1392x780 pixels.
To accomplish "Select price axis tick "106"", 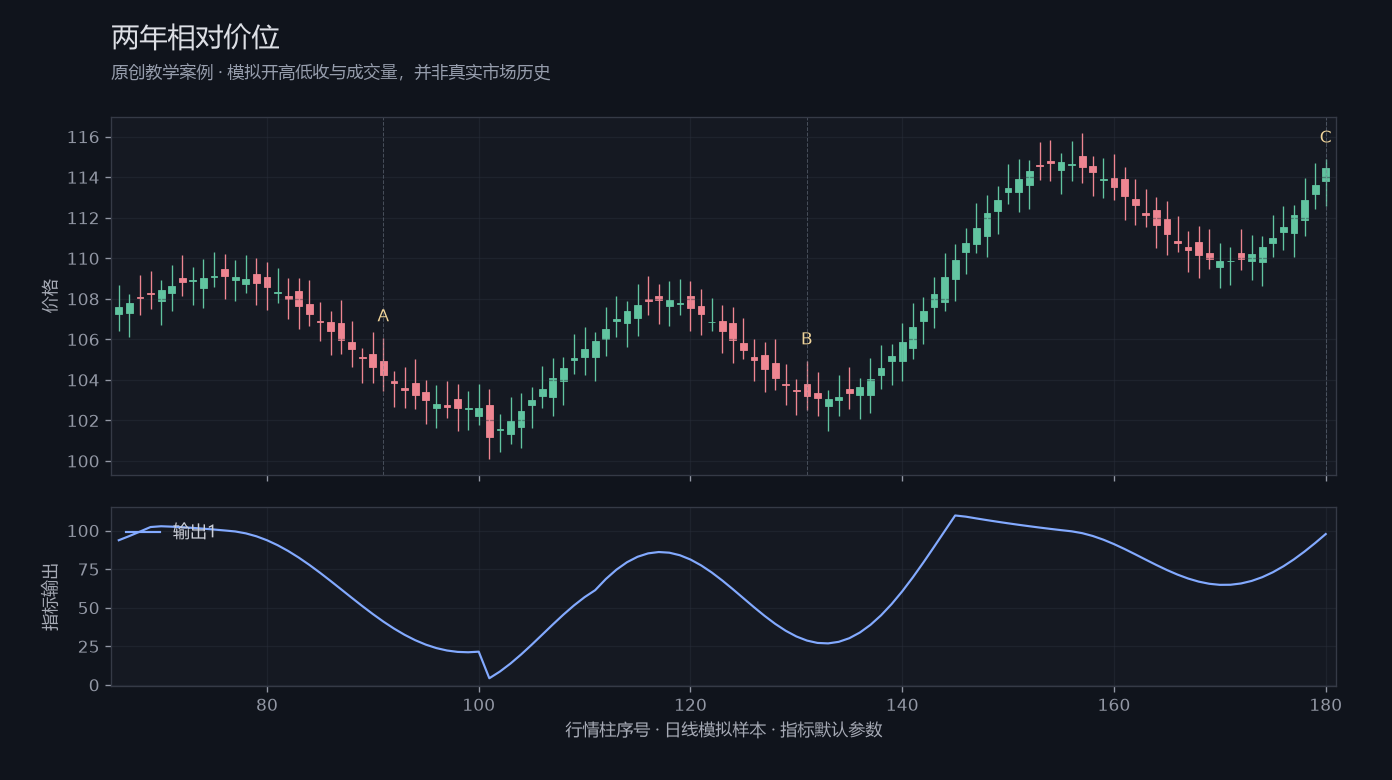I will pyautogui.click(x=84, y=340).
